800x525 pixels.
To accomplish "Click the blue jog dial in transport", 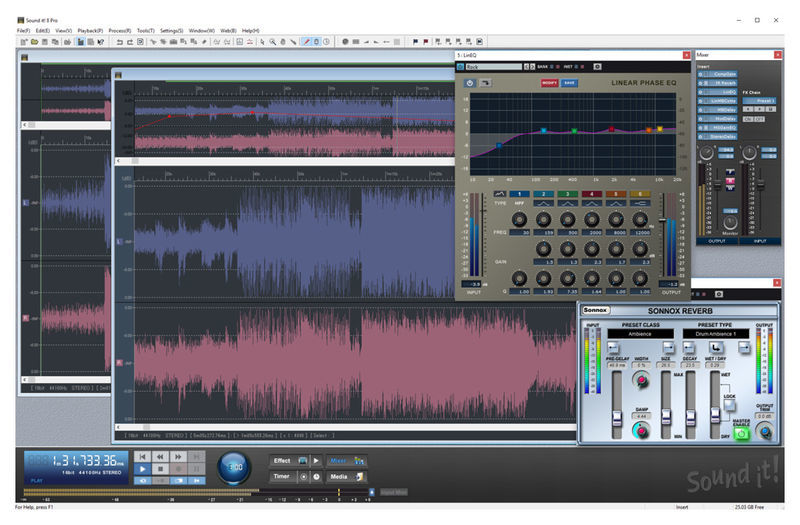I will pos(233,467).
